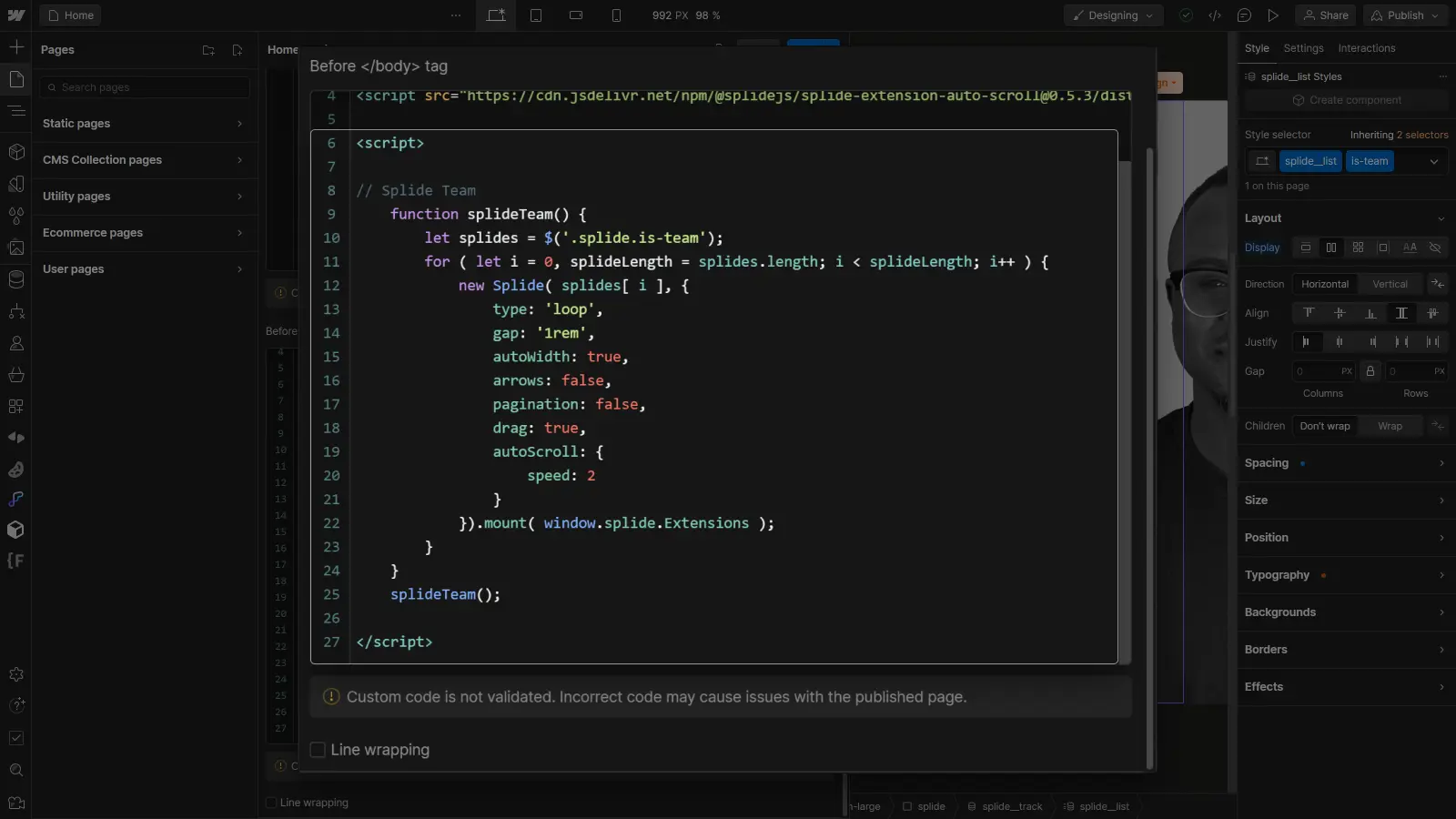Toggle Line wrapping in code dialog
1456x819 pixels.
[318, 750]
